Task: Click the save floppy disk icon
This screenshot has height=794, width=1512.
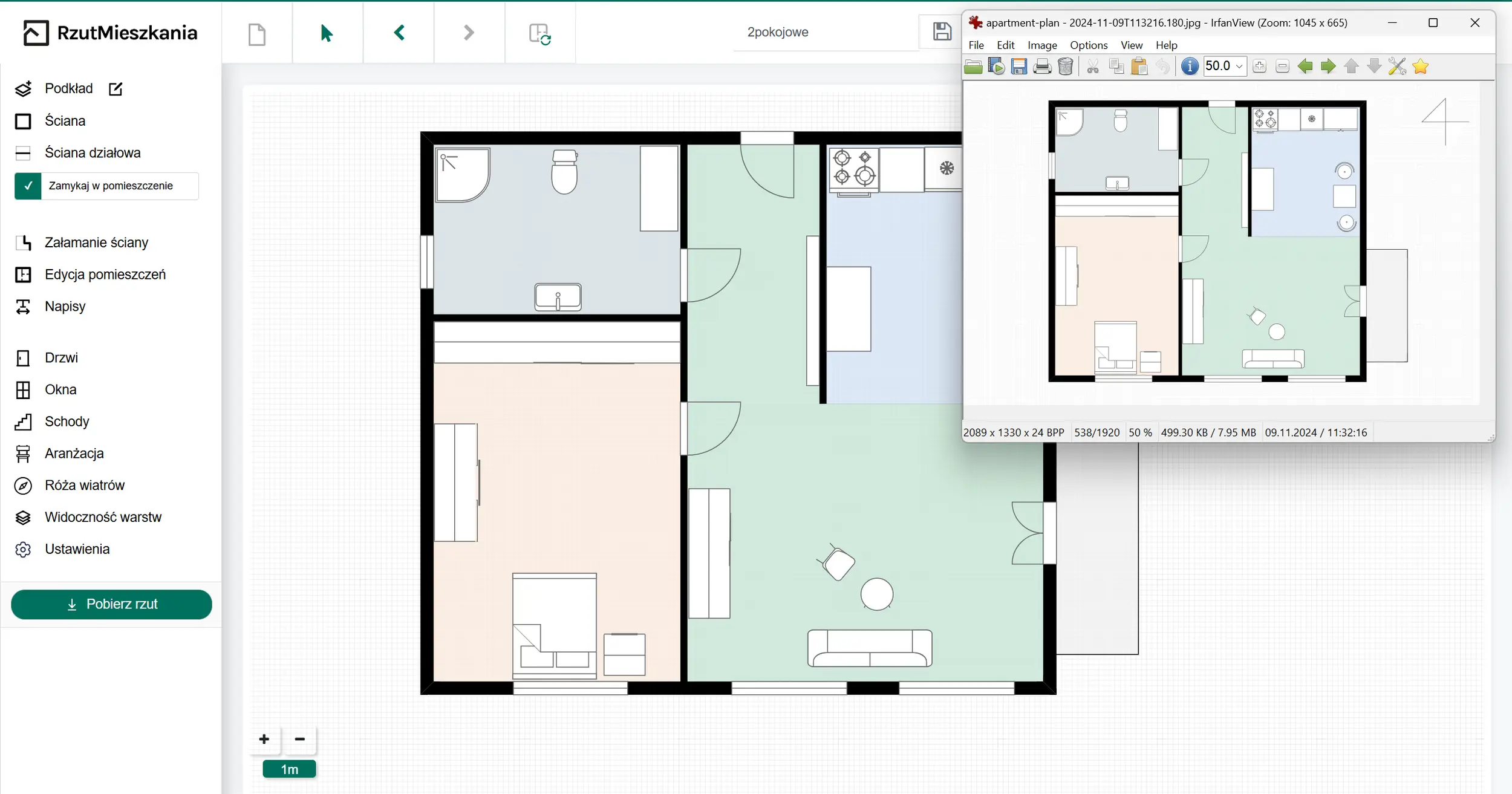Action: click(942, 31)
